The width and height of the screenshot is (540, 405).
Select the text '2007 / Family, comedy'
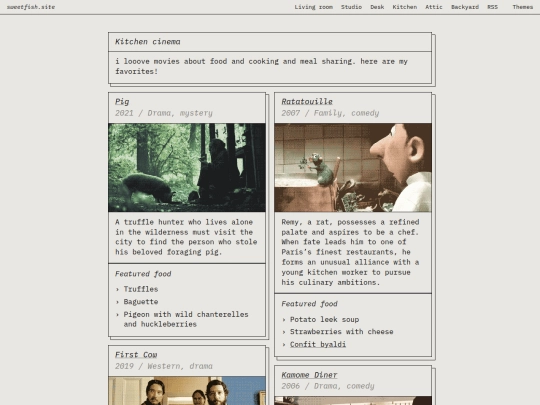(330, 113)
